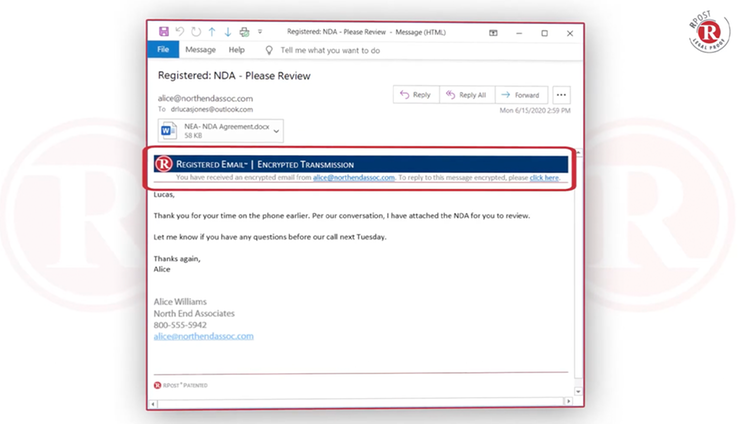Click the Quick Print icon
Image resolution: width=750 pixels, height=424 pixels.
tap(244, 32)
